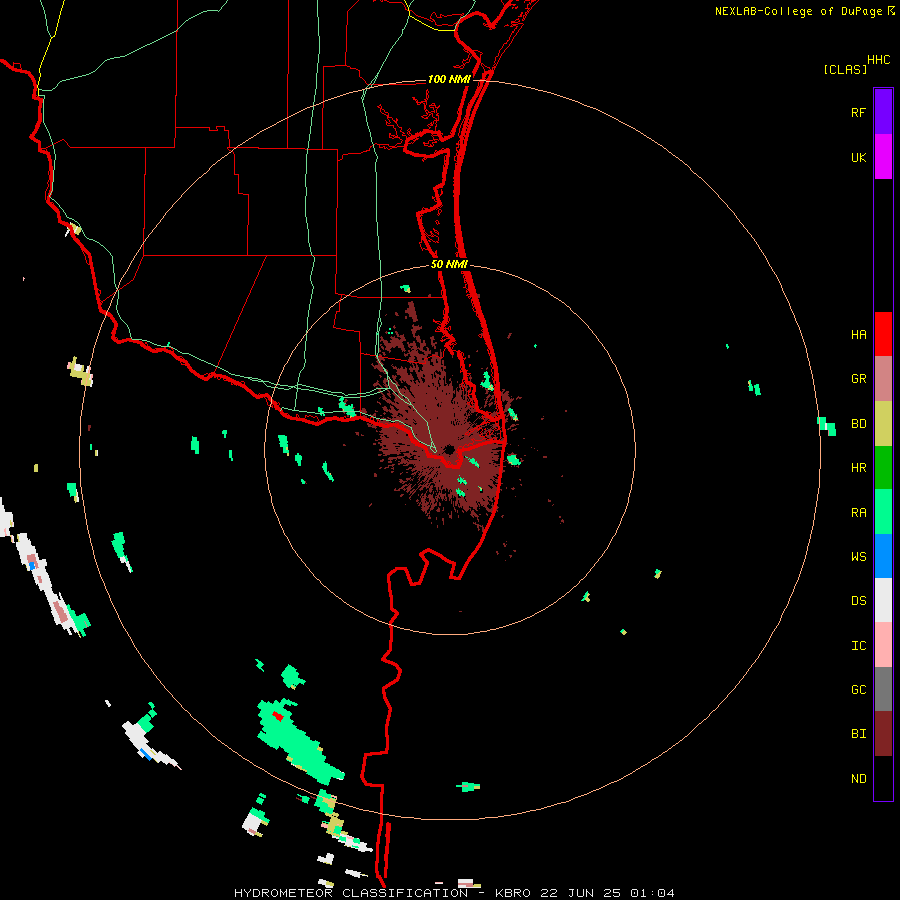Click the RA legend label

858,513
